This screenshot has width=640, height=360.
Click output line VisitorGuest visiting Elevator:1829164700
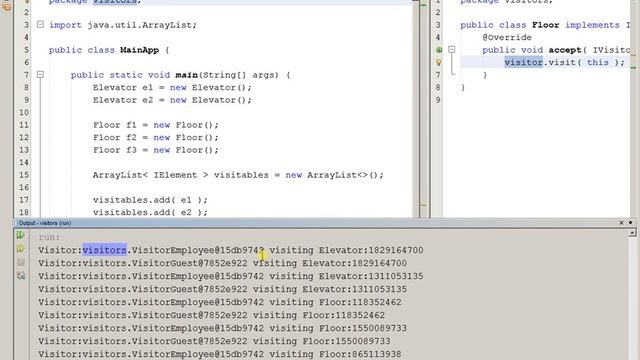point(222,263)
